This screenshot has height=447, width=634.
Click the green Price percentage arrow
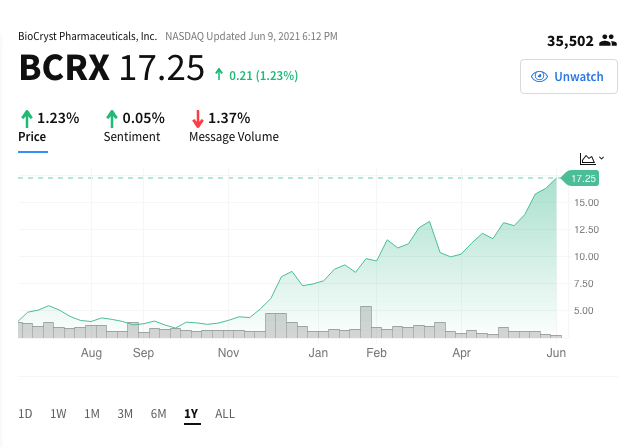pos(26,118)
